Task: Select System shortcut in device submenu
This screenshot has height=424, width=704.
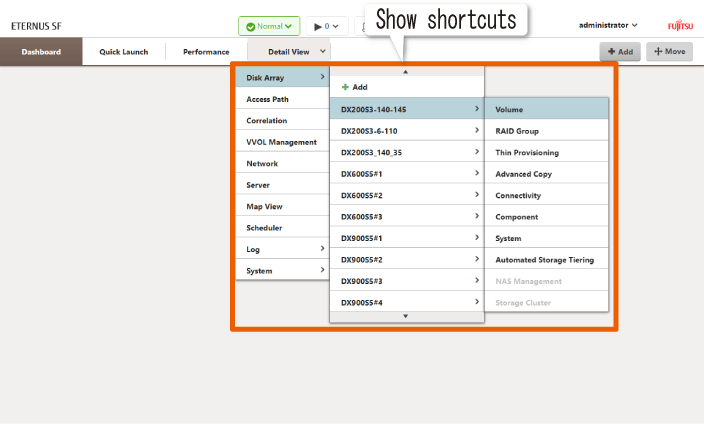Action: click(x=546, y=238)
